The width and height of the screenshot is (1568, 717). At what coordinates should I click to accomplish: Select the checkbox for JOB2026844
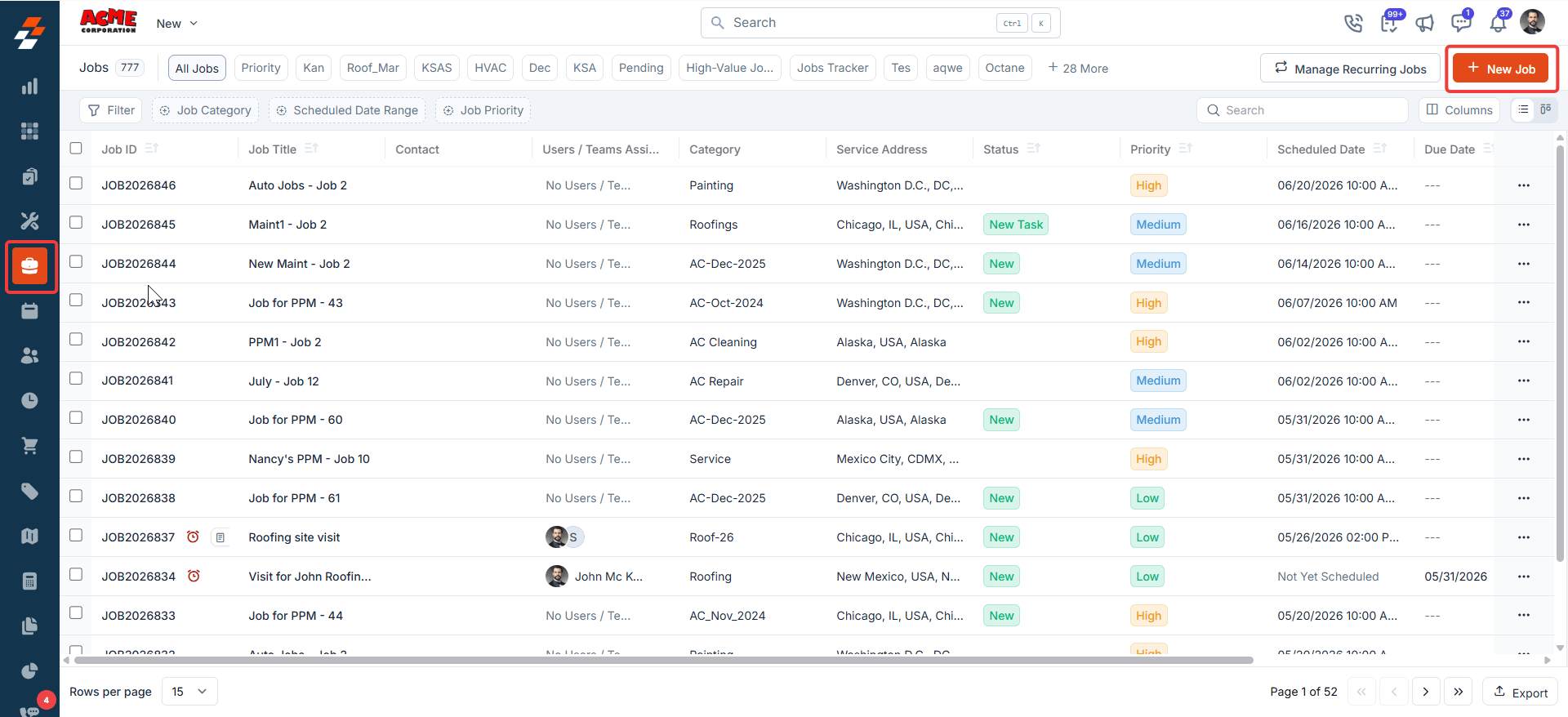point(76,261)
